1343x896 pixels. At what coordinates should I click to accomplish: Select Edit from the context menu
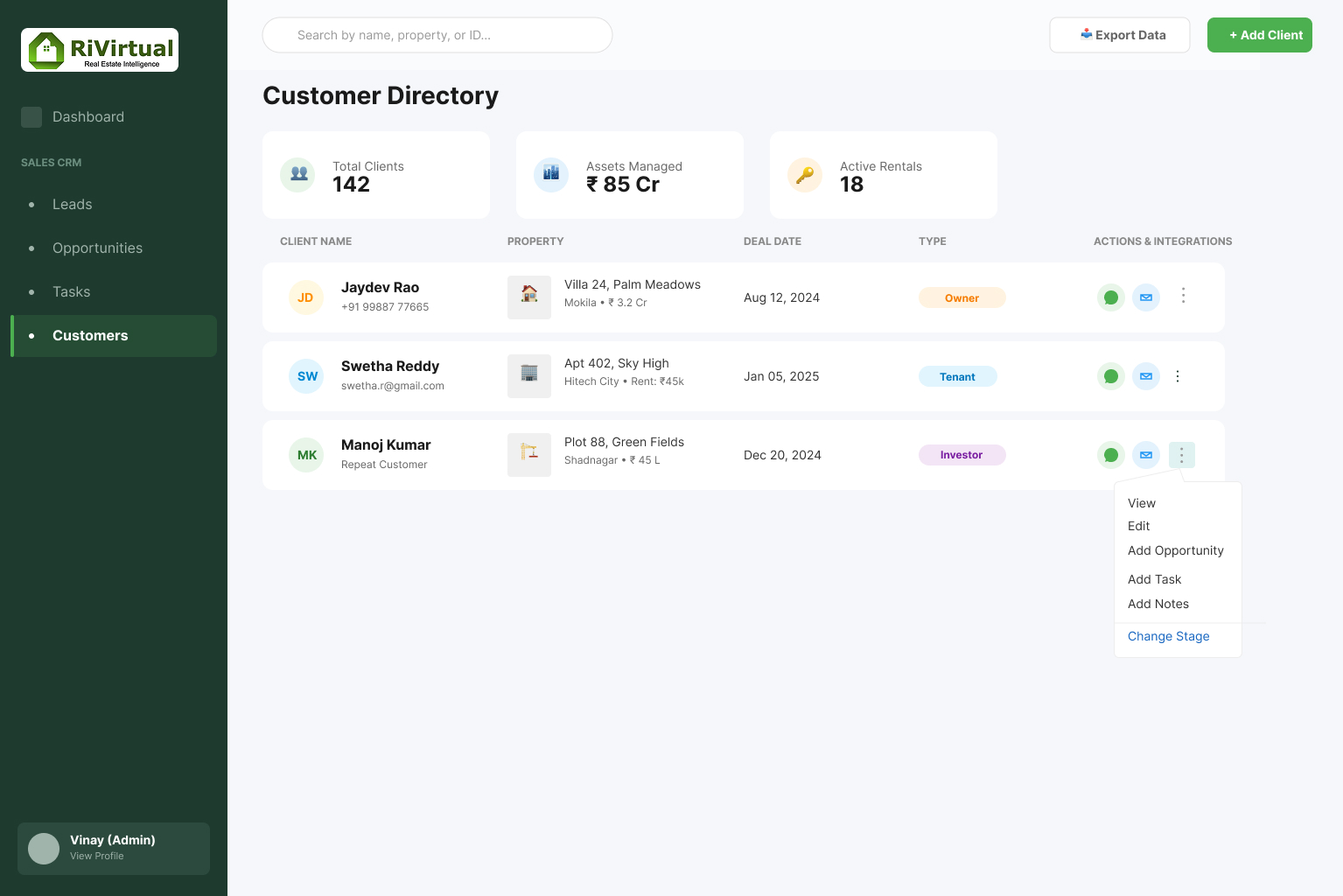coord(1138,526)
